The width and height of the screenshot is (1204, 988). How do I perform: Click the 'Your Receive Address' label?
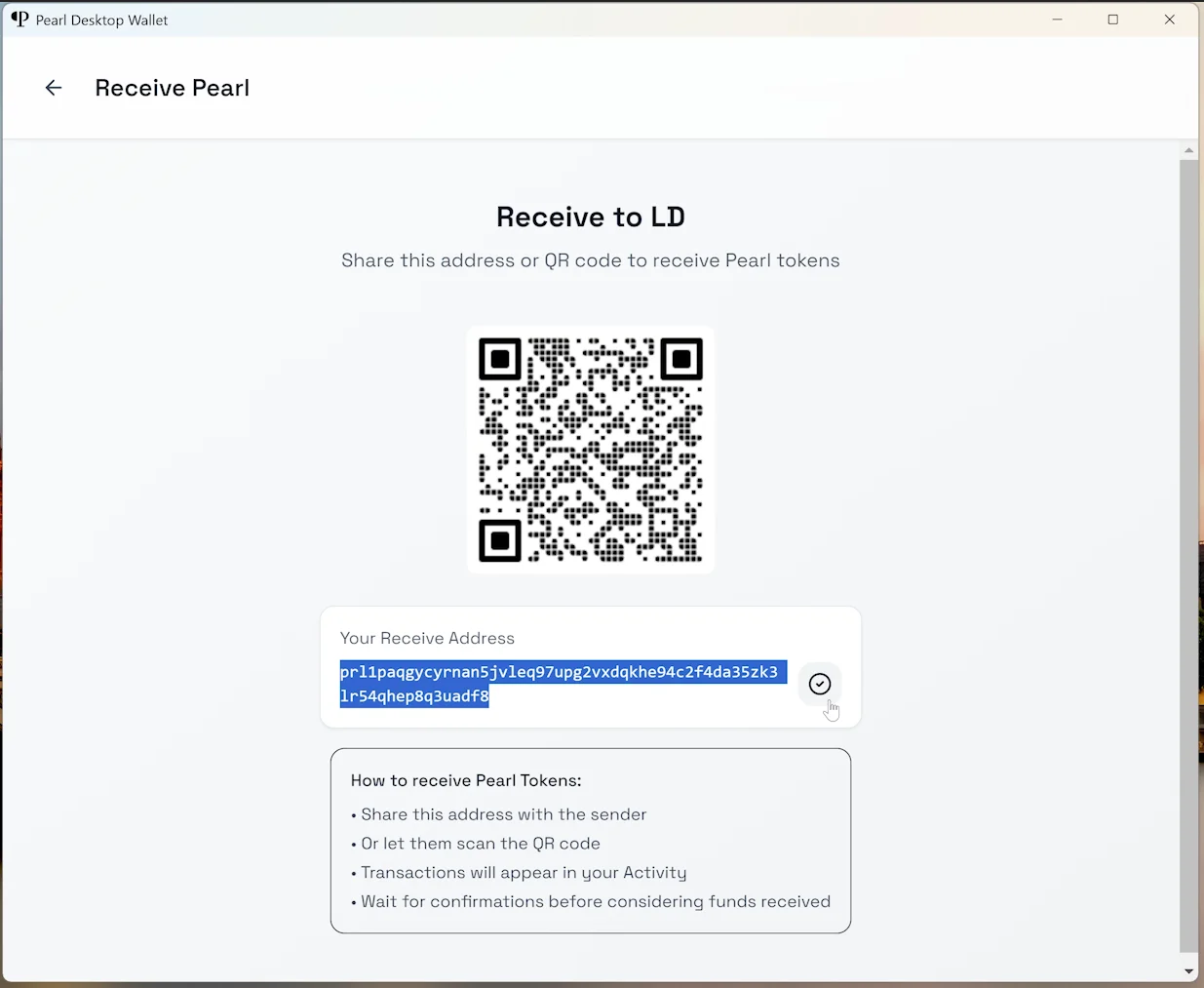pos(427,638)
